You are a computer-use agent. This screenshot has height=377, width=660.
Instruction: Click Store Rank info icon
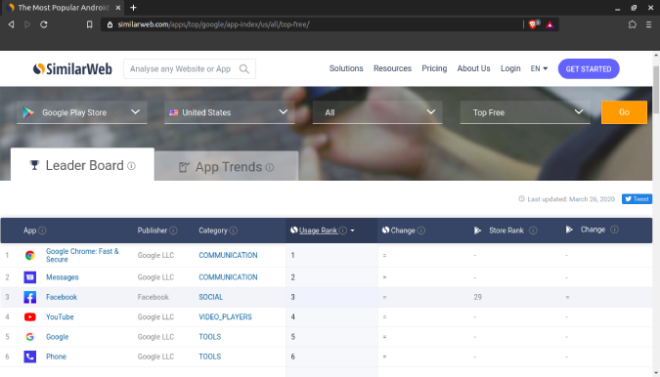point(533,230)
